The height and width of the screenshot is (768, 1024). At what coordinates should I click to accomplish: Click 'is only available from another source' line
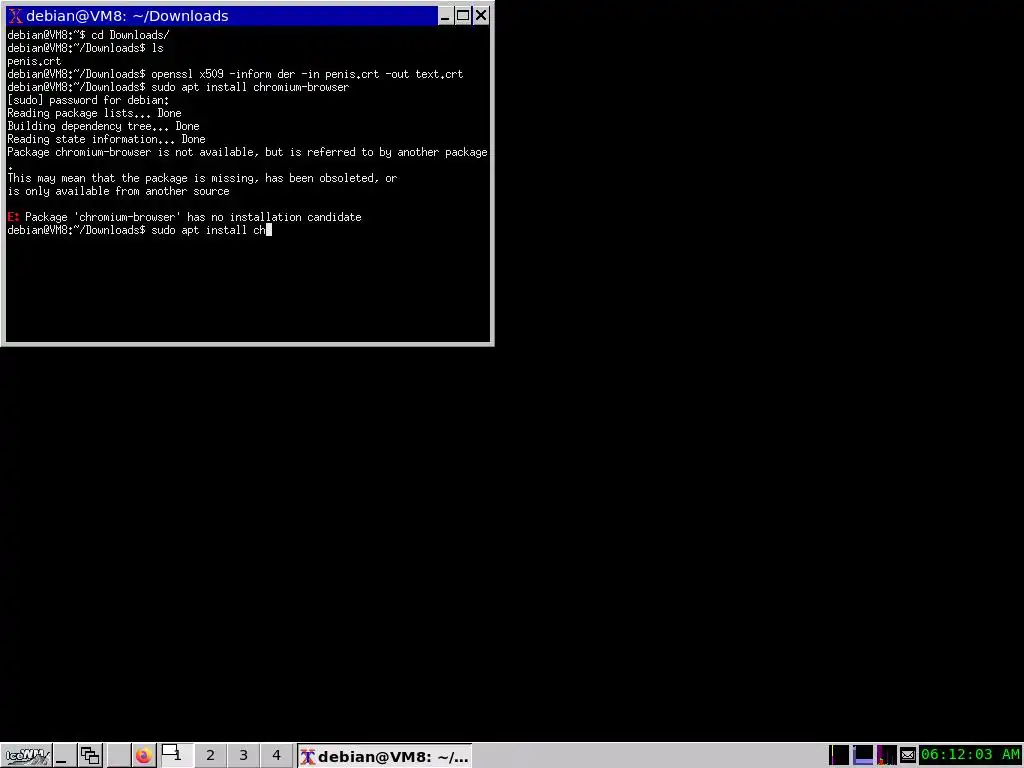[118, 191]
